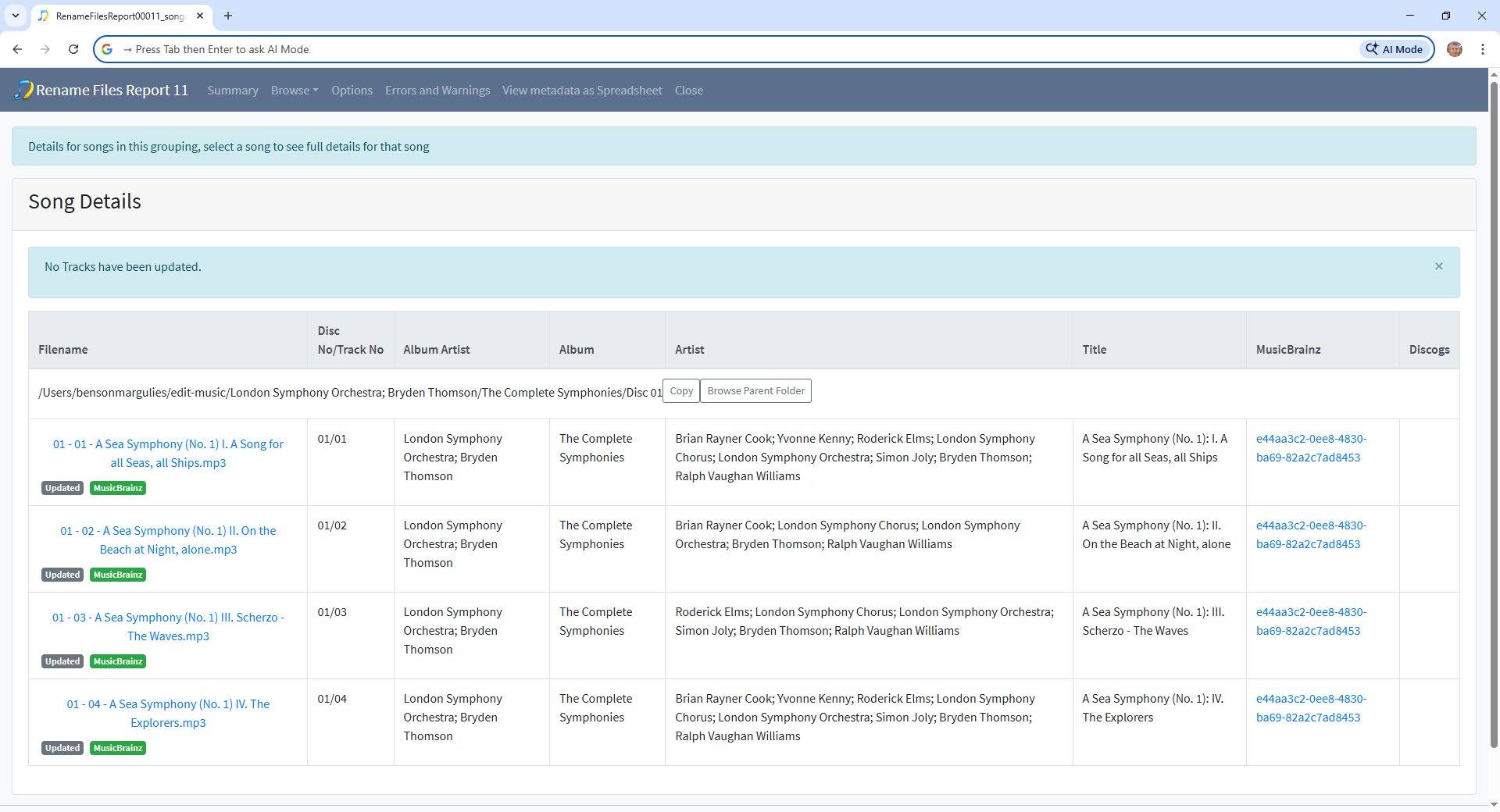The height and width of the screenshot is (812, 1500).
Task: Expand the Browse dropdown menu
Action: [294, 91]
